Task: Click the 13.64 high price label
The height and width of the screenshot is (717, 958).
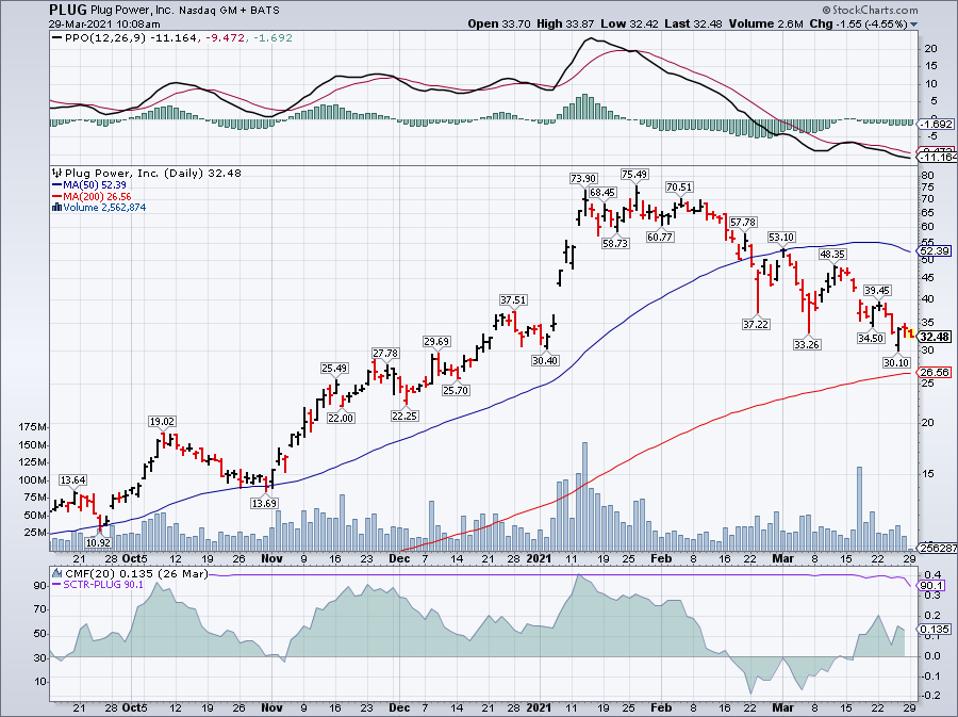Action: 72,480
